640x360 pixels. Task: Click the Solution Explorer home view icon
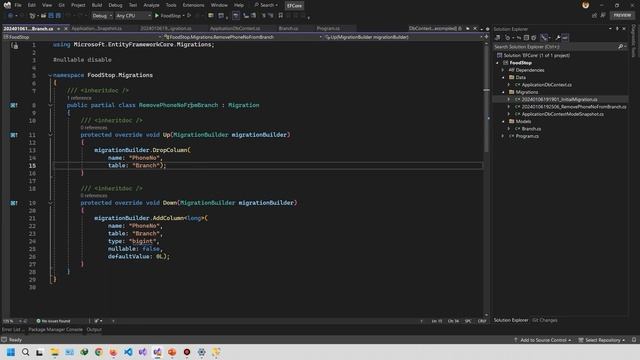[x=498, y=38]
